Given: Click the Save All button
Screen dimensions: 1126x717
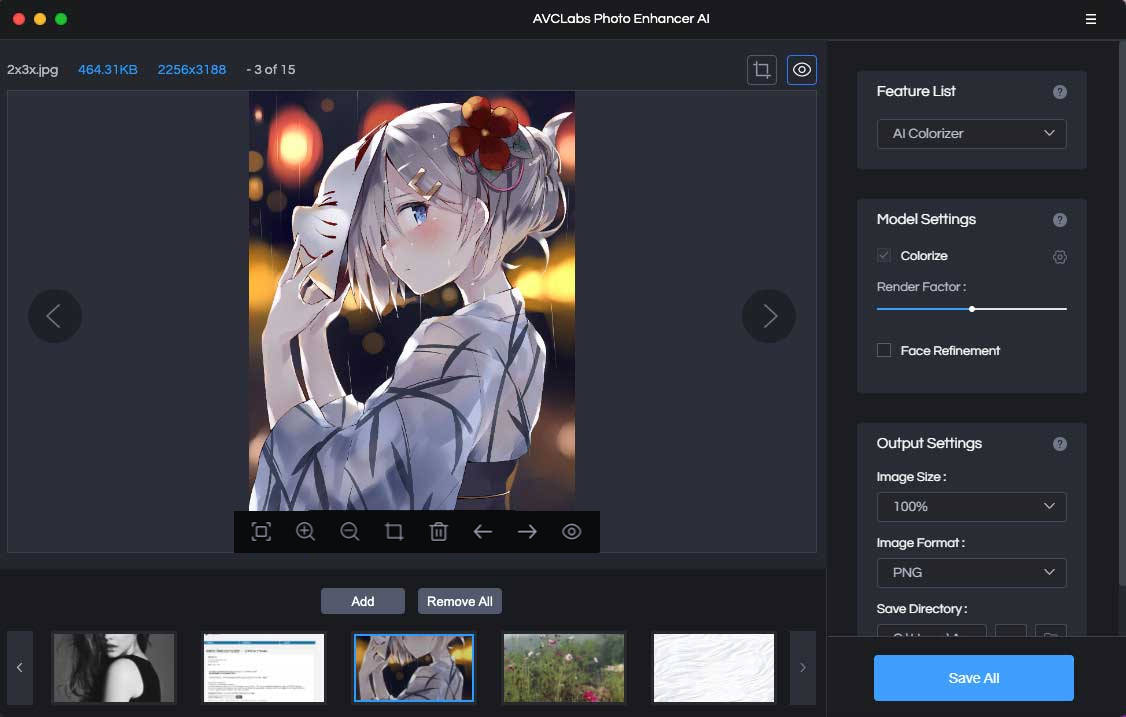Looking at the screenshot, I should (974, 677).
